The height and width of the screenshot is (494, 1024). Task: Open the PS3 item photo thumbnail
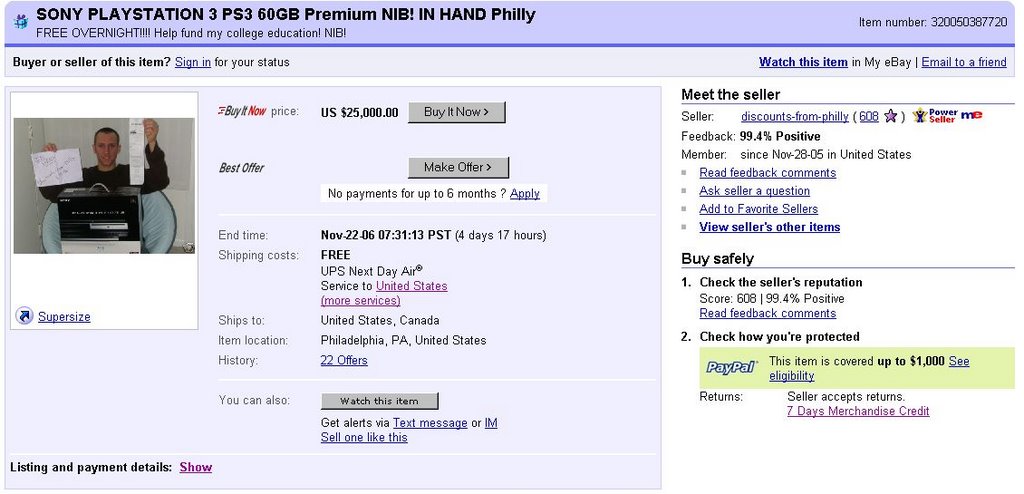(104, 186)
